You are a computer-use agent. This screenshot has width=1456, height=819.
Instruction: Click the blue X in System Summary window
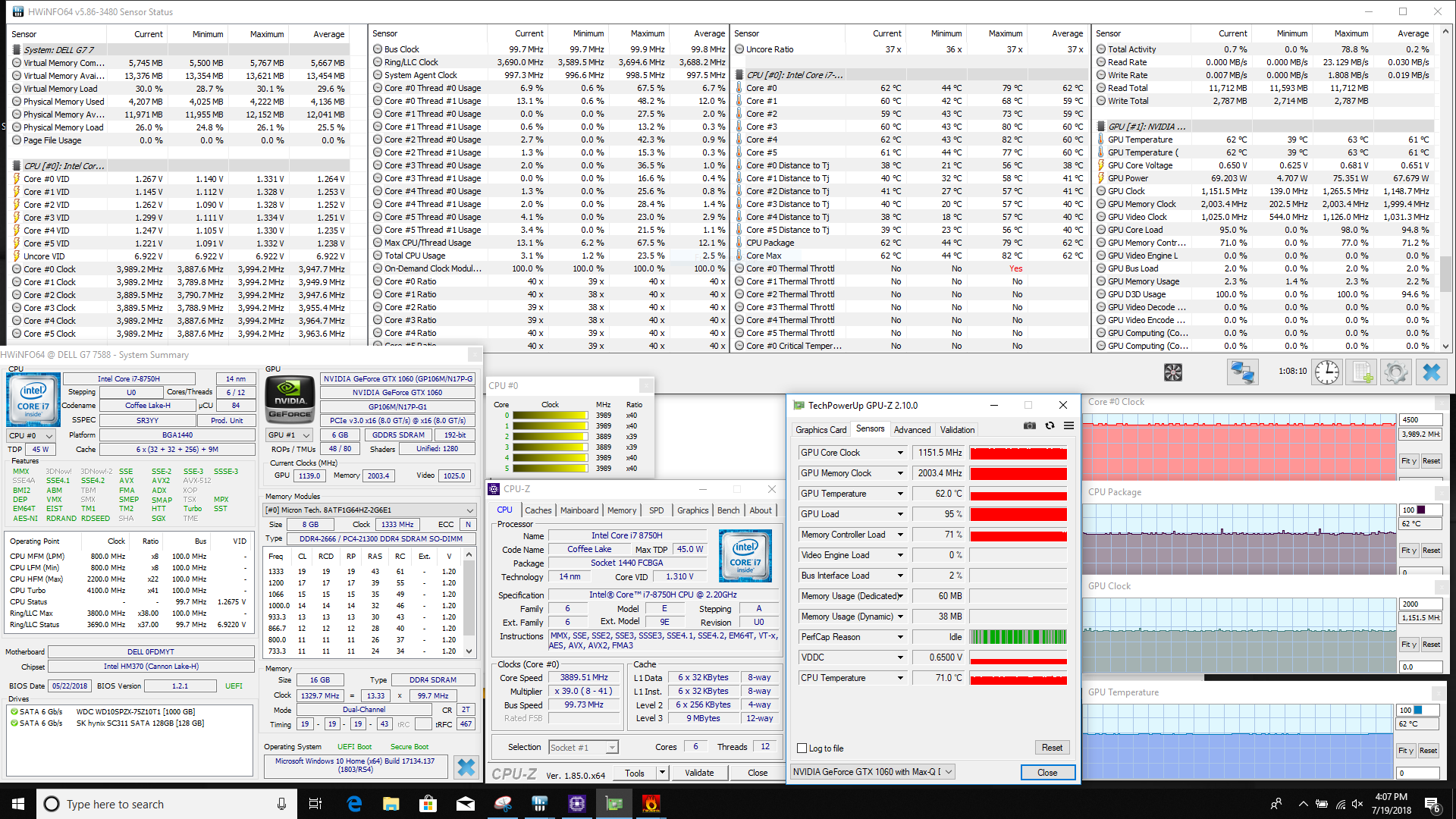466,767
